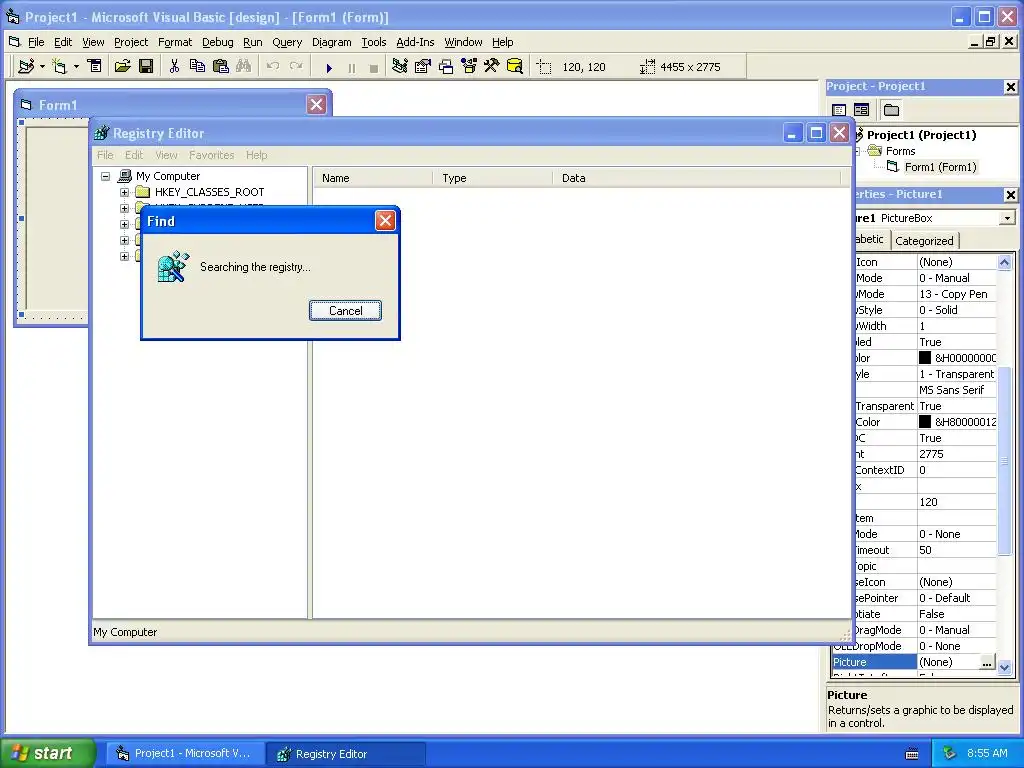1024x768 pixels.
Task: Close the Find dialog with X
Action: pos(385,221)
